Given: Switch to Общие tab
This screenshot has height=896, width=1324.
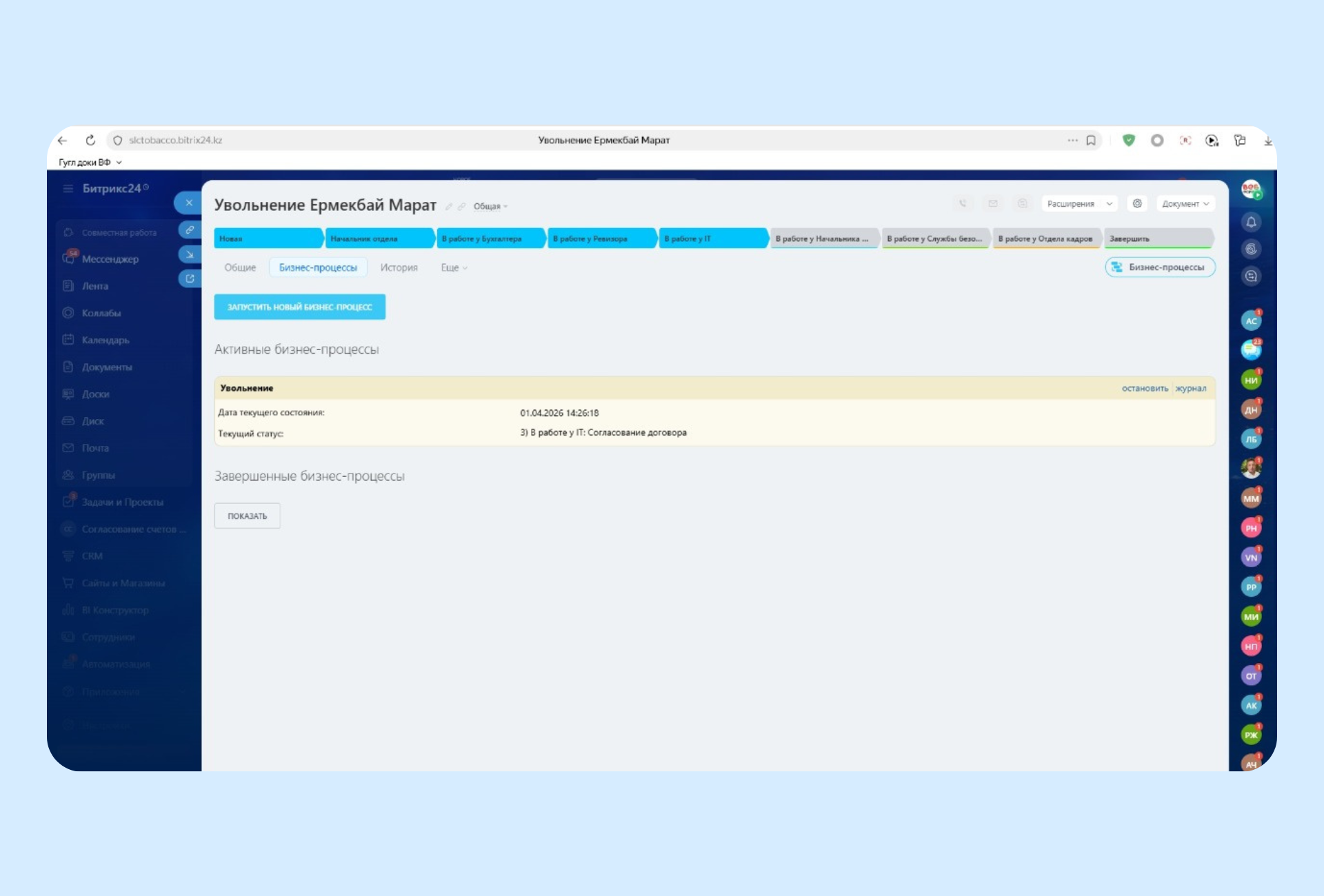Looking at the screenshot, I should [x=239, y=267].
